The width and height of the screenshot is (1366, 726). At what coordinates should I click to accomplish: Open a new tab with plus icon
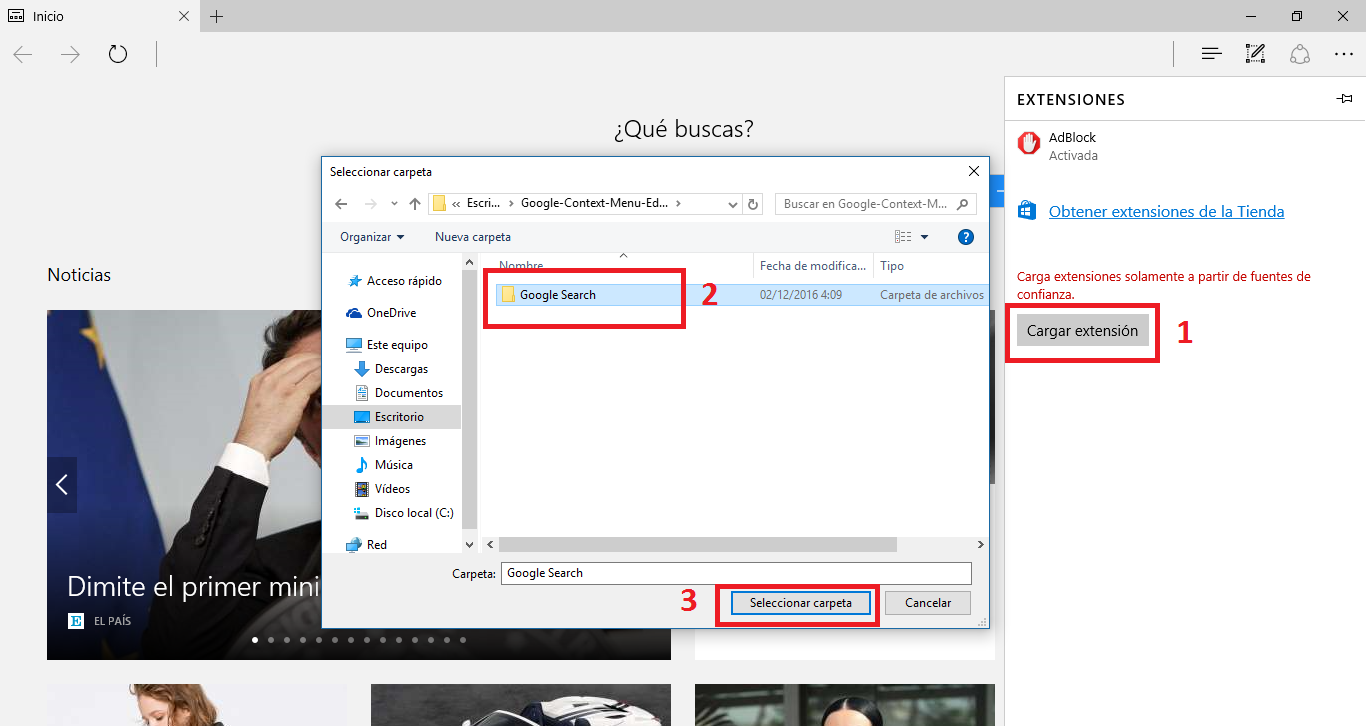[217, 16]
